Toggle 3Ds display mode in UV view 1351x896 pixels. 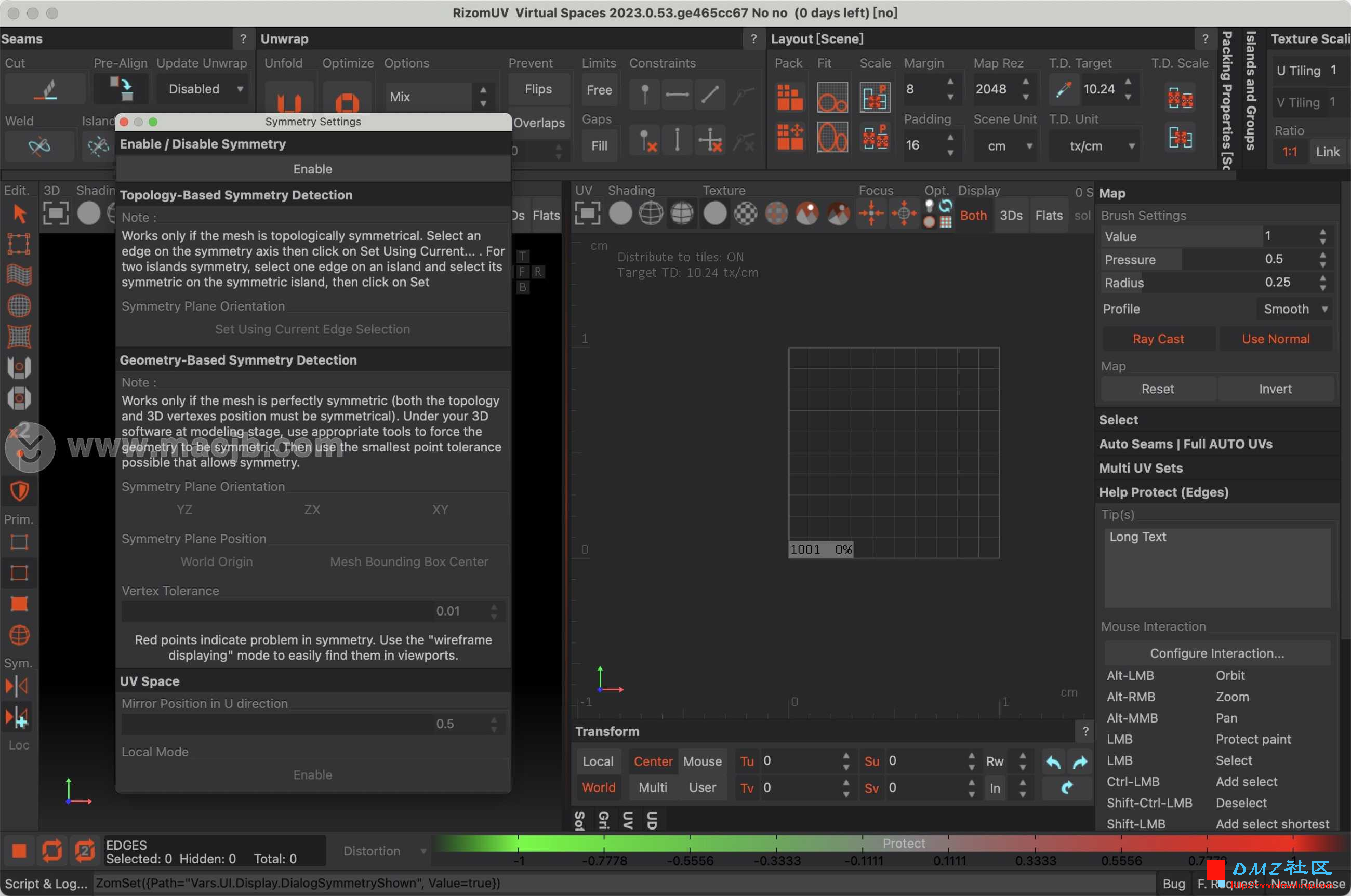[1011, 216]
